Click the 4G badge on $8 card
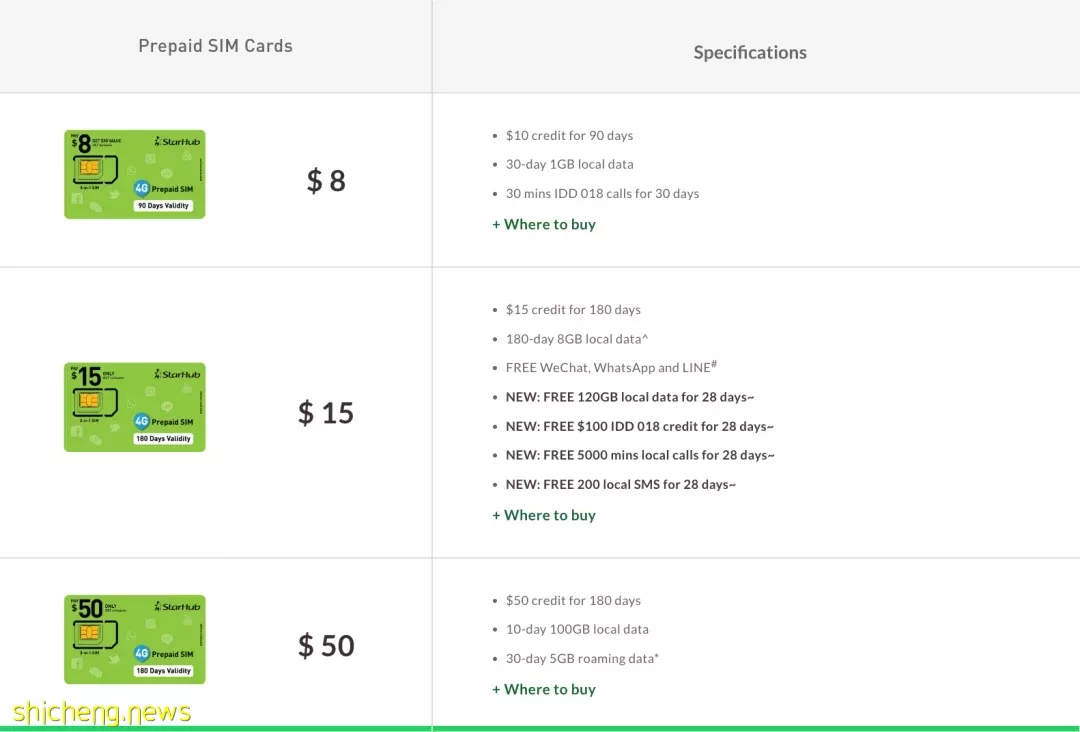 click(142, 188)
